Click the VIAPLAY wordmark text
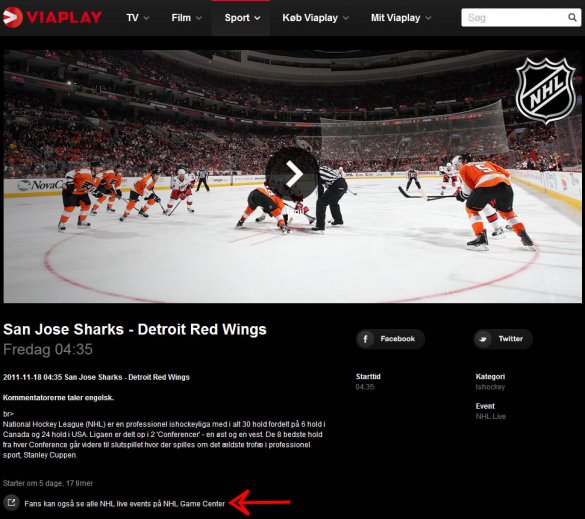 64,18
